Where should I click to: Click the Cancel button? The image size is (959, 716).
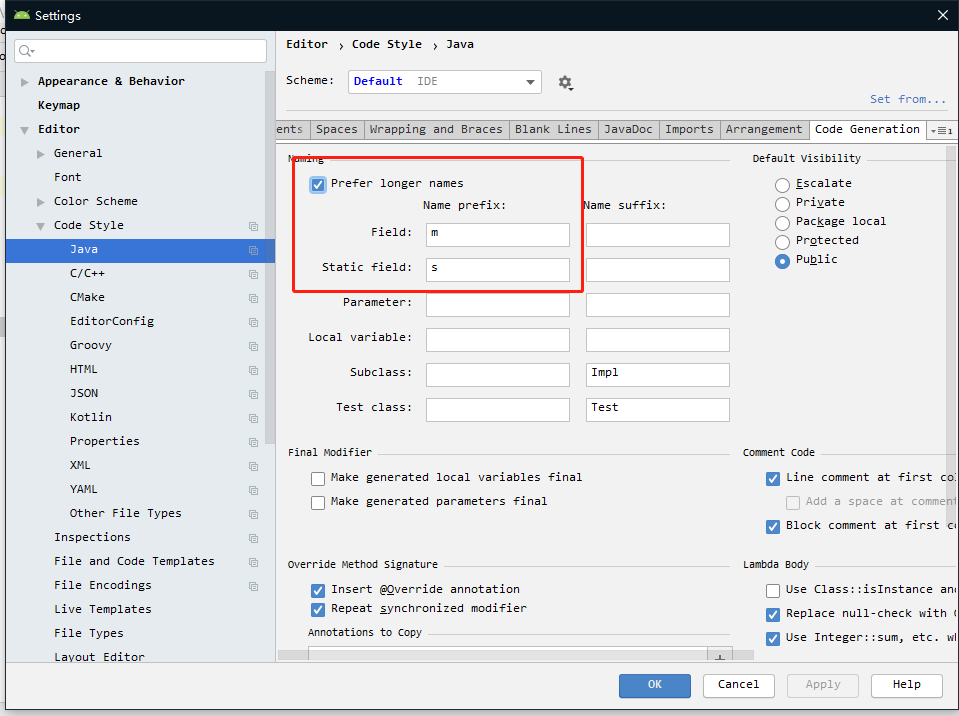tap(738, 685)
